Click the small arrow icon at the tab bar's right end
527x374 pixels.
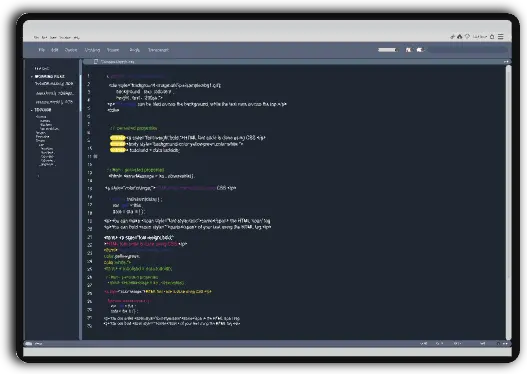tap(506, 61)
